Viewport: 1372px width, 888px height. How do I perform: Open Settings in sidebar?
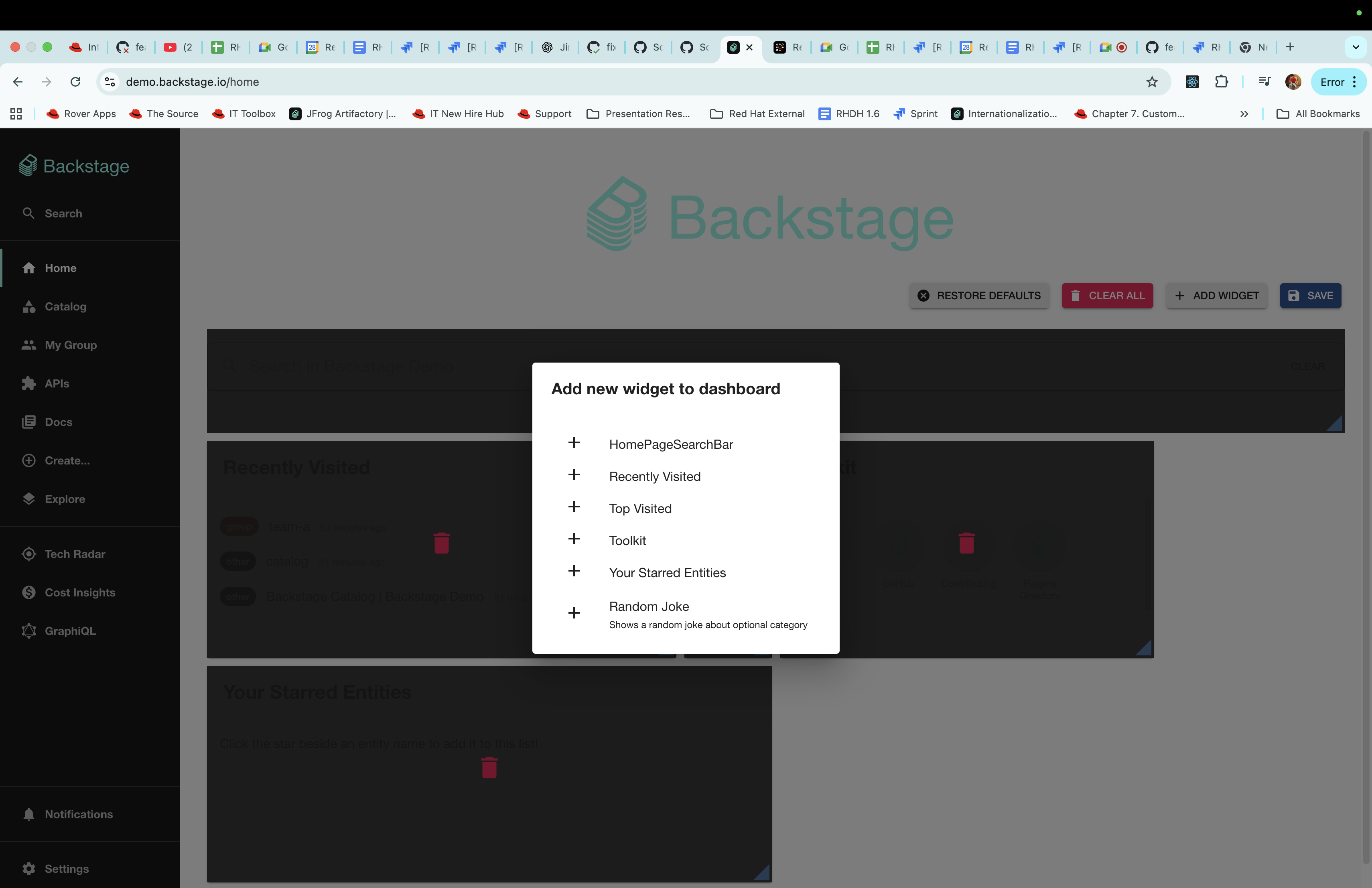click(x=66, y=869)
